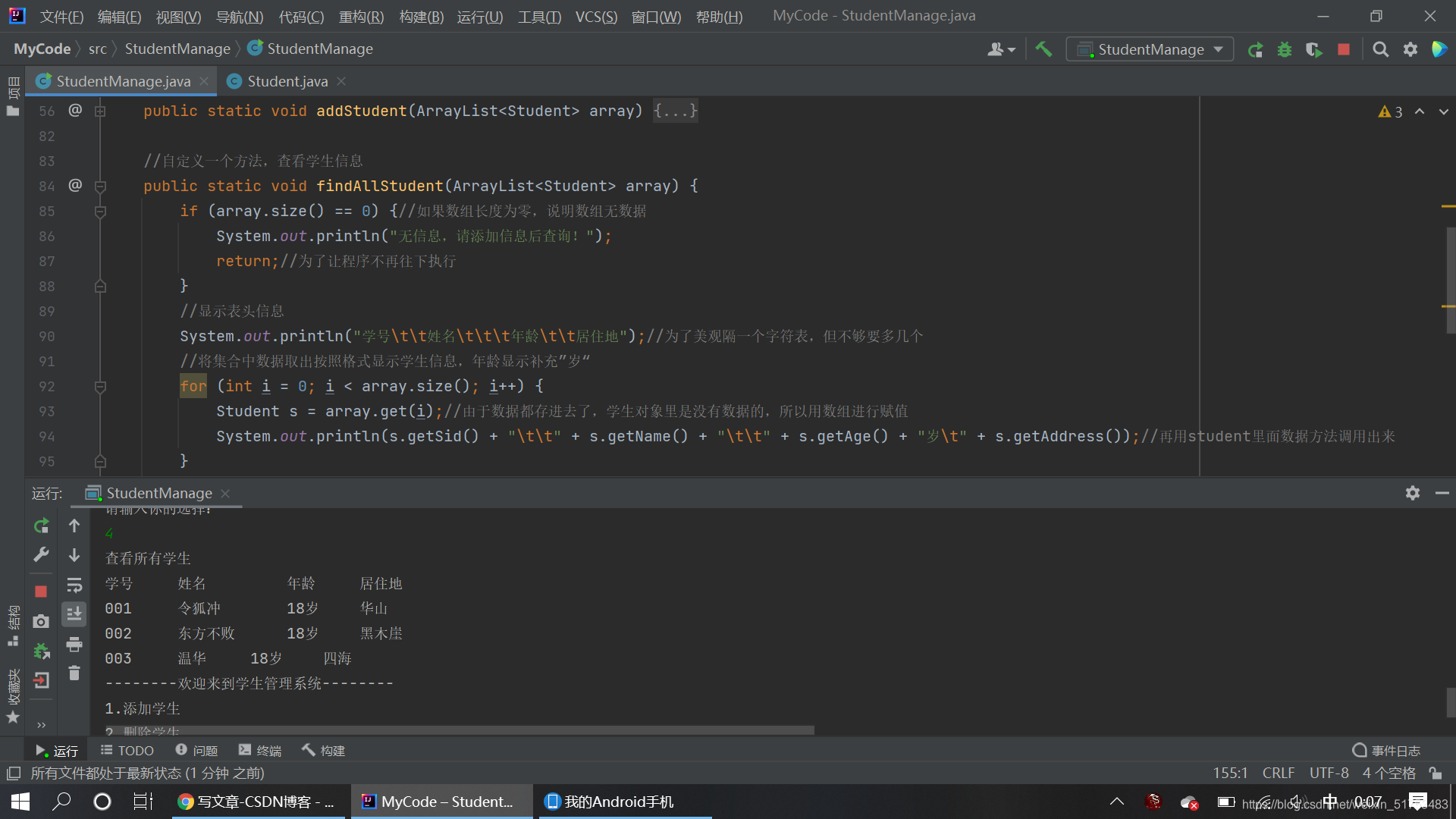This screenshot has width=1456, height=819.
Task: Open the 代码(C) menu
Action: coord(301,17)
